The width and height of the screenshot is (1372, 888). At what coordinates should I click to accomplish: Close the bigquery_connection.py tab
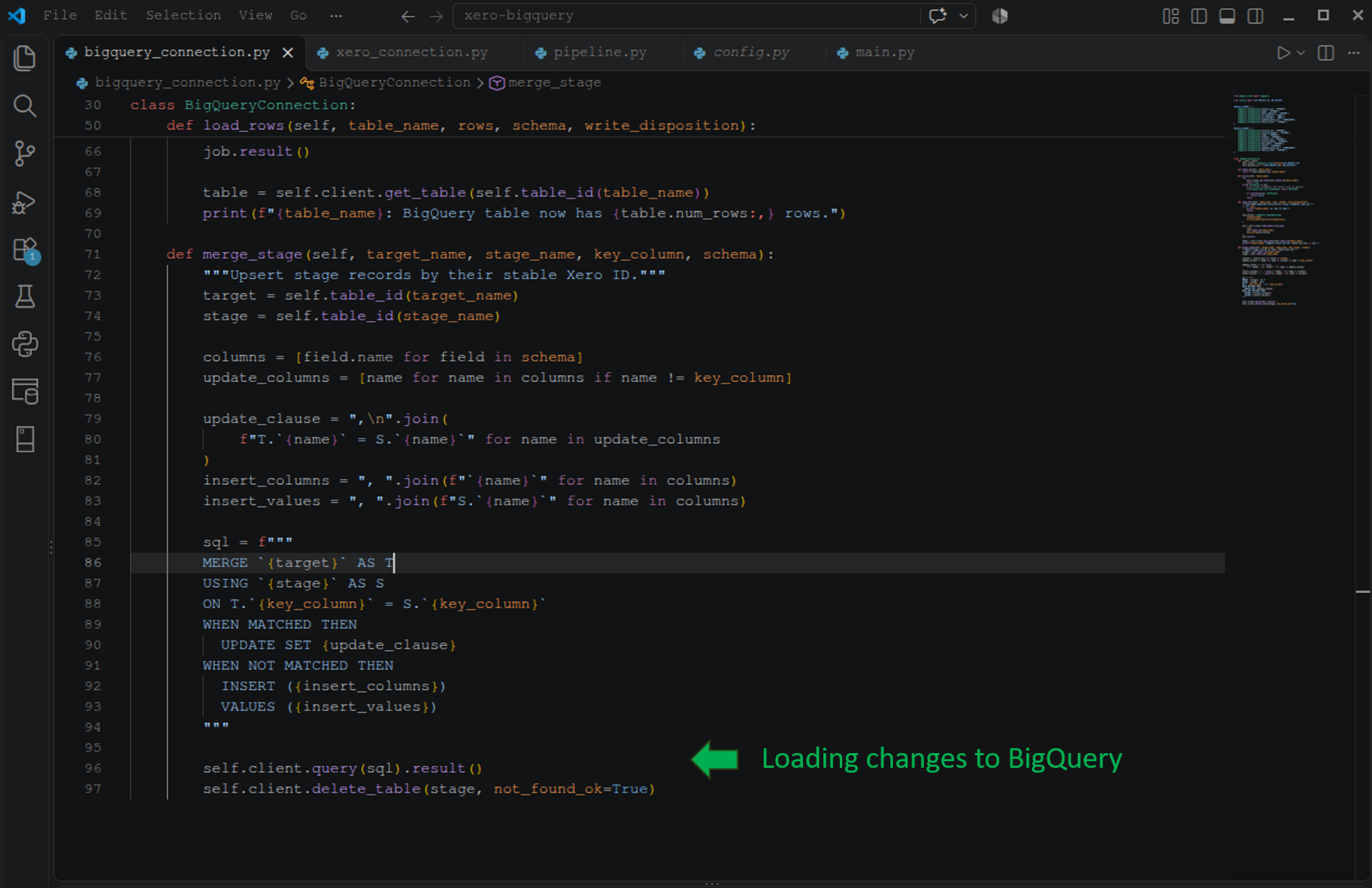click(288, 52)
